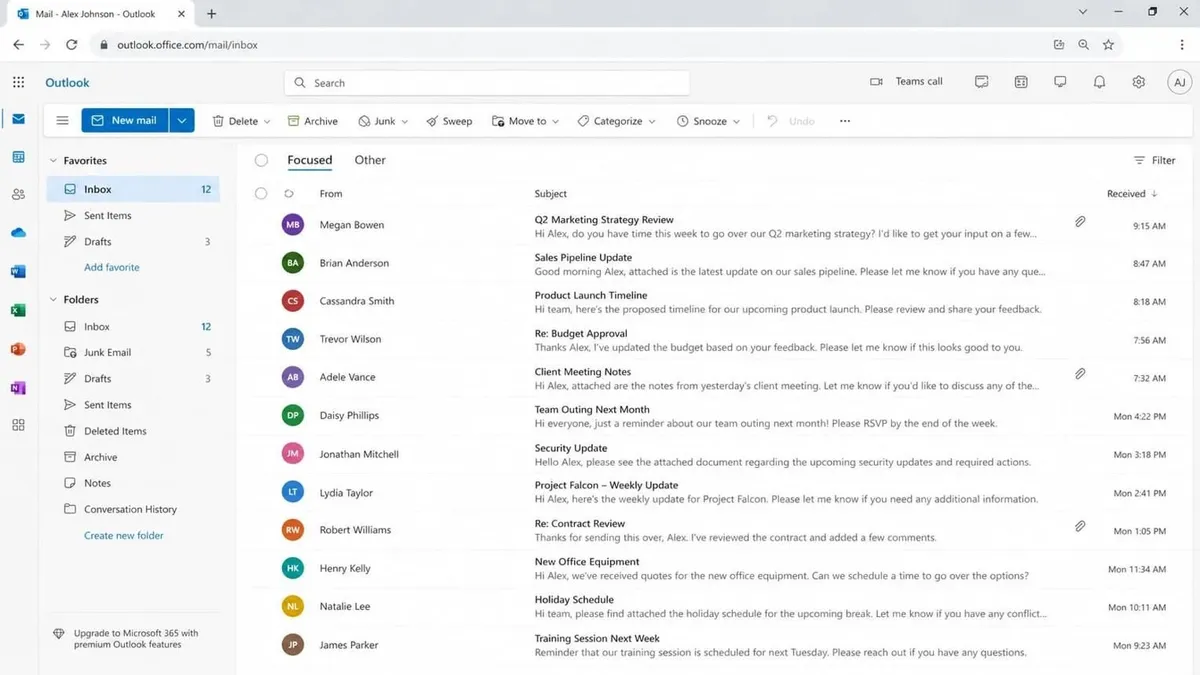Click the Sweep toolbar button
1200x675 pixels.
[449, 121]
